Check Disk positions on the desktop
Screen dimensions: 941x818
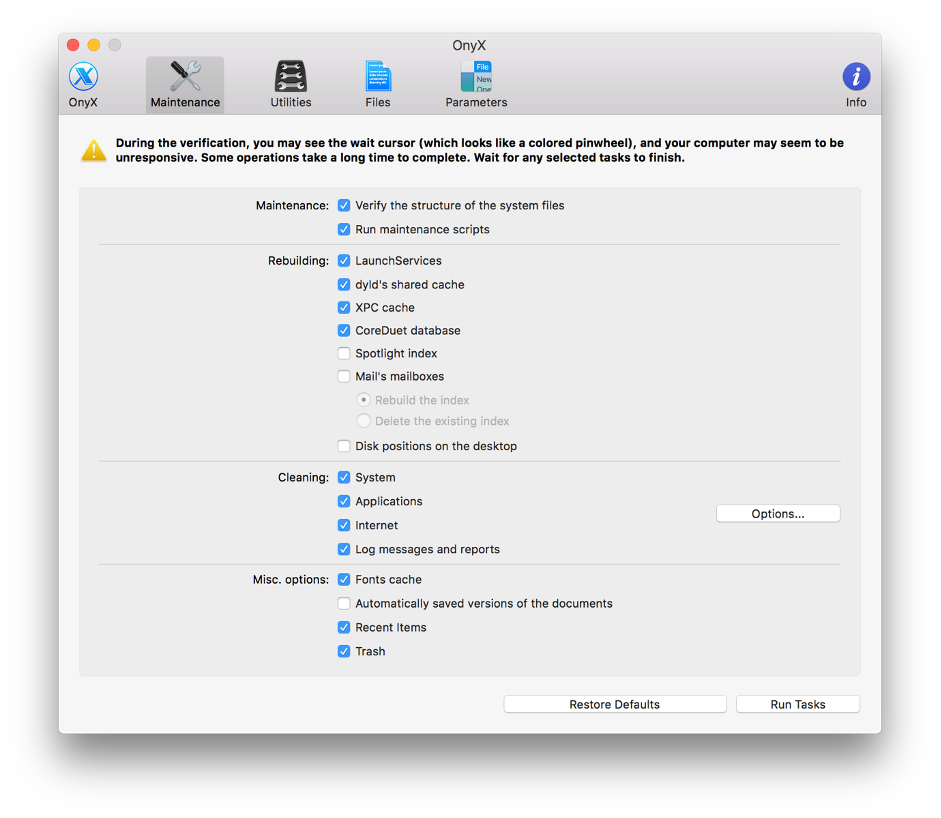(344, 447)
